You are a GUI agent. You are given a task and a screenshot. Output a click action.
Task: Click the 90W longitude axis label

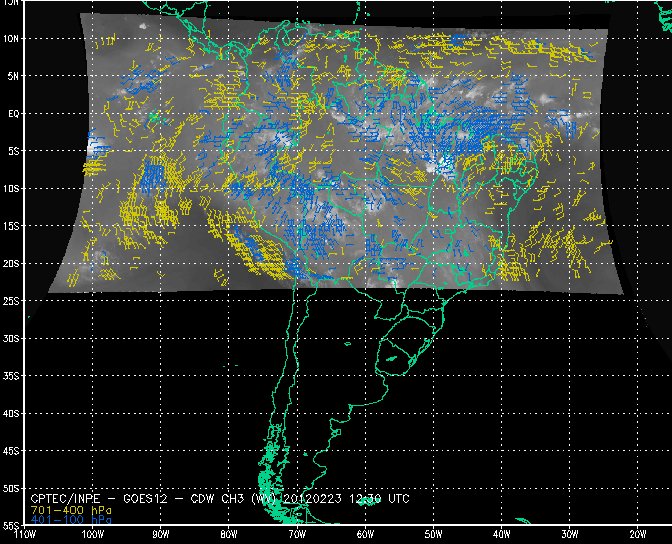[161, 535]
